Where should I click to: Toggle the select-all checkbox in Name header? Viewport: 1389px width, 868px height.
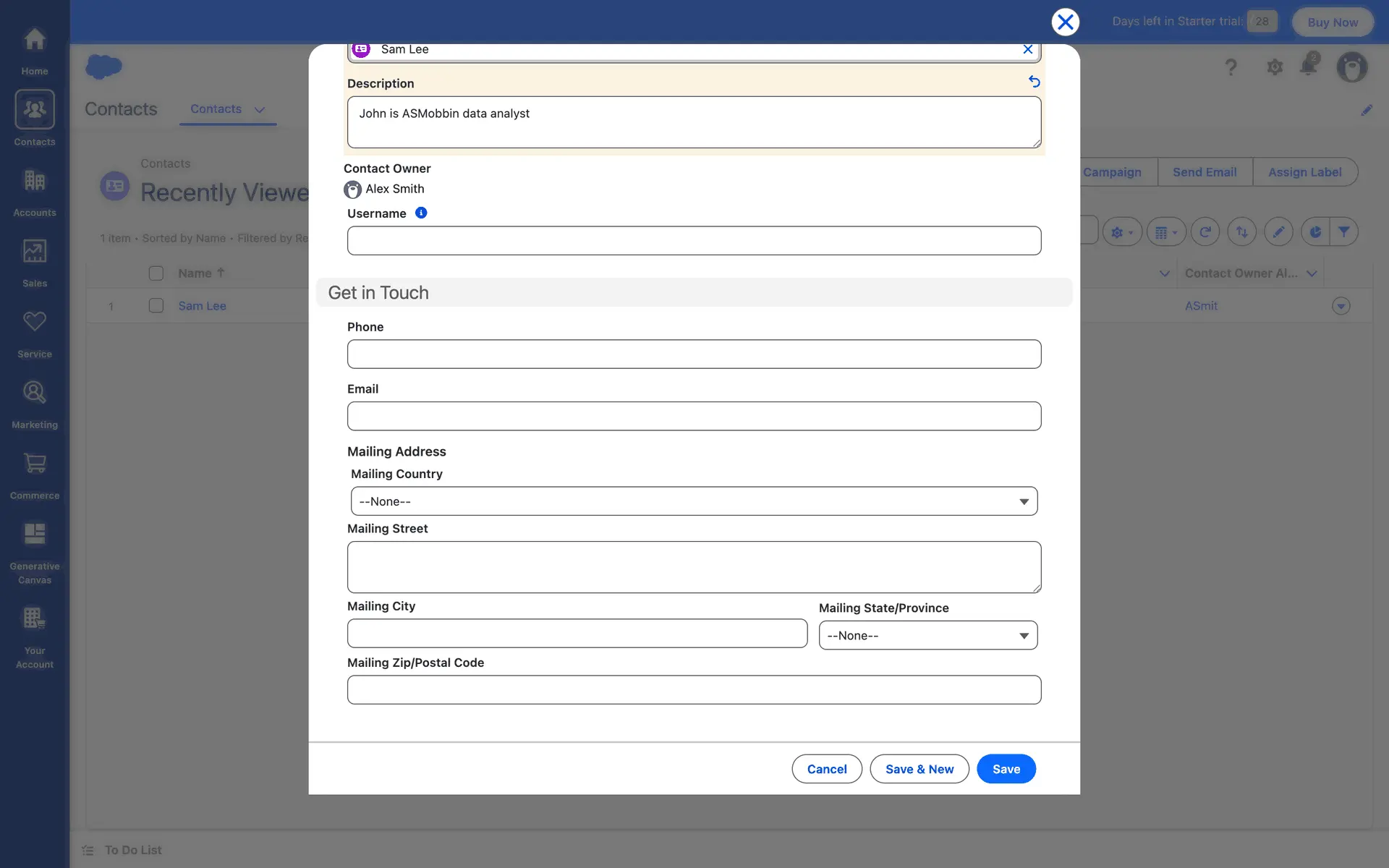(x=156, y=273)
